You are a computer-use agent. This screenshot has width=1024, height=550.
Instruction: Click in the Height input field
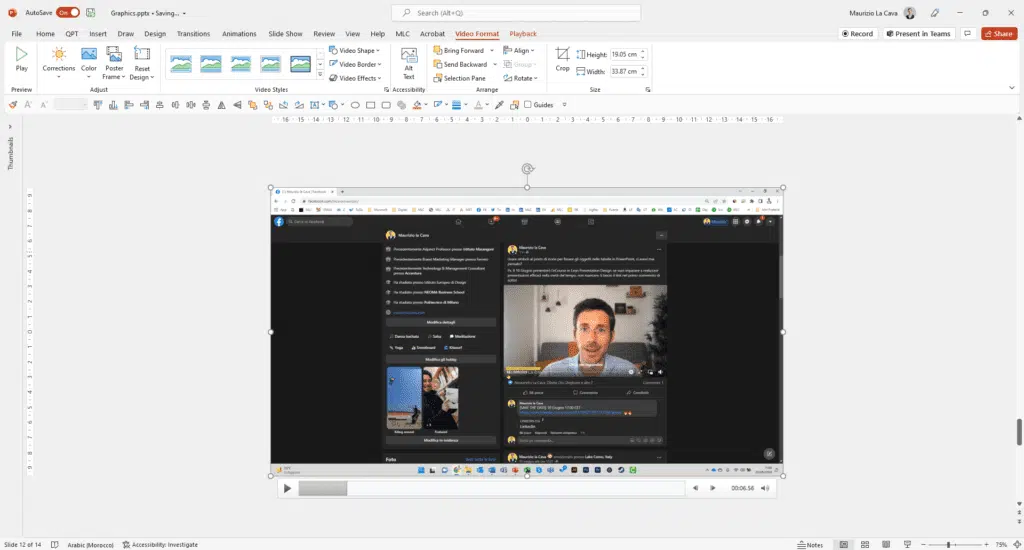(626, 55)
